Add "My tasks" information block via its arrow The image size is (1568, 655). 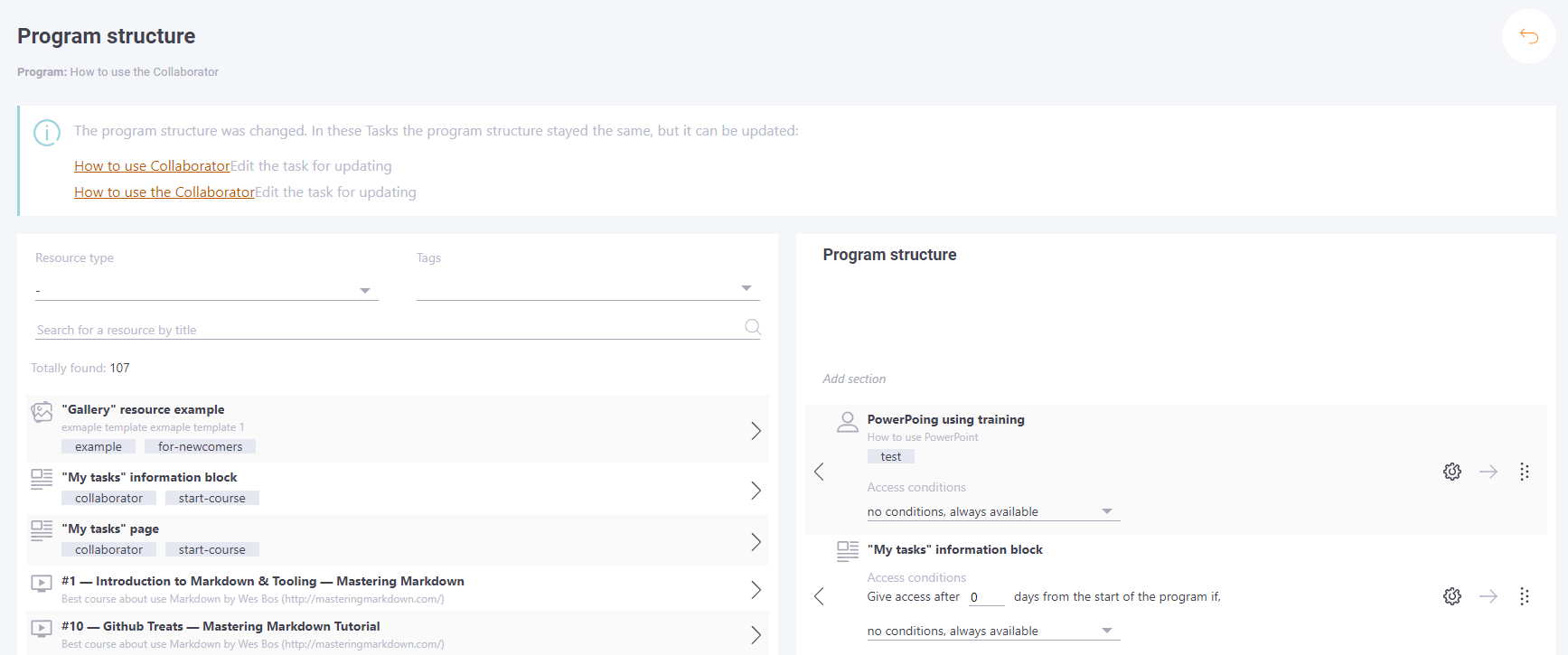click(756, 491)
